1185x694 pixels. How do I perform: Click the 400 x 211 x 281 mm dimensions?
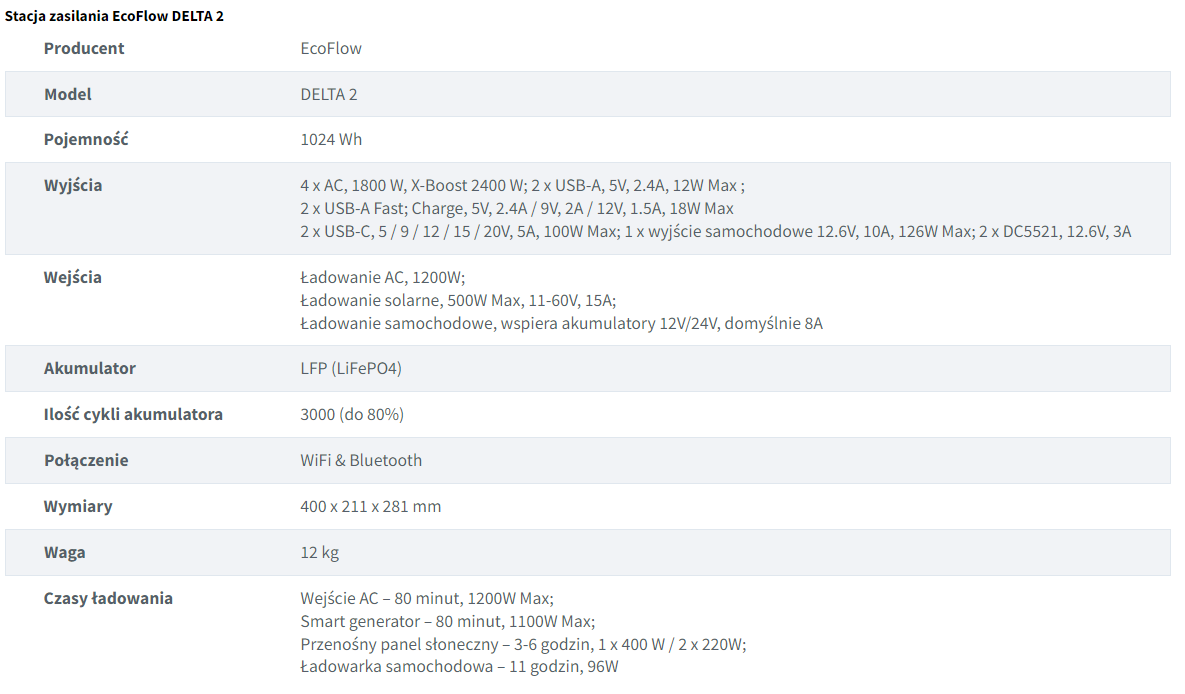point(370,507)
